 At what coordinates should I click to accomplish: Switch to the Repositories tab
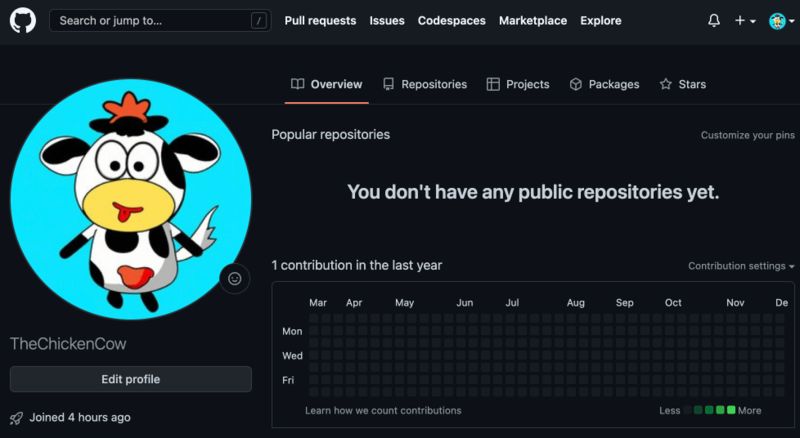(425, 84)
